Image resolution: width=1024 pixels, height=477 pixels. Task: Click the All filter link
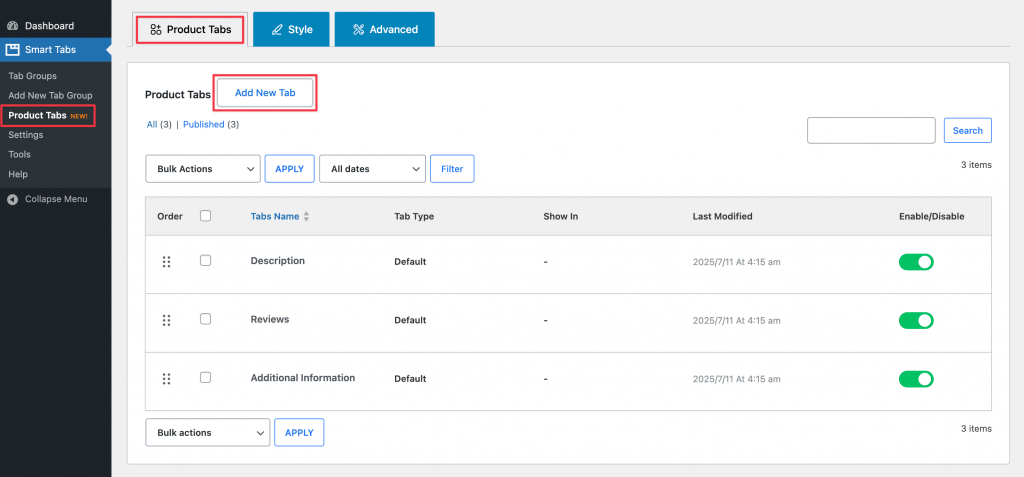[152, 124]
